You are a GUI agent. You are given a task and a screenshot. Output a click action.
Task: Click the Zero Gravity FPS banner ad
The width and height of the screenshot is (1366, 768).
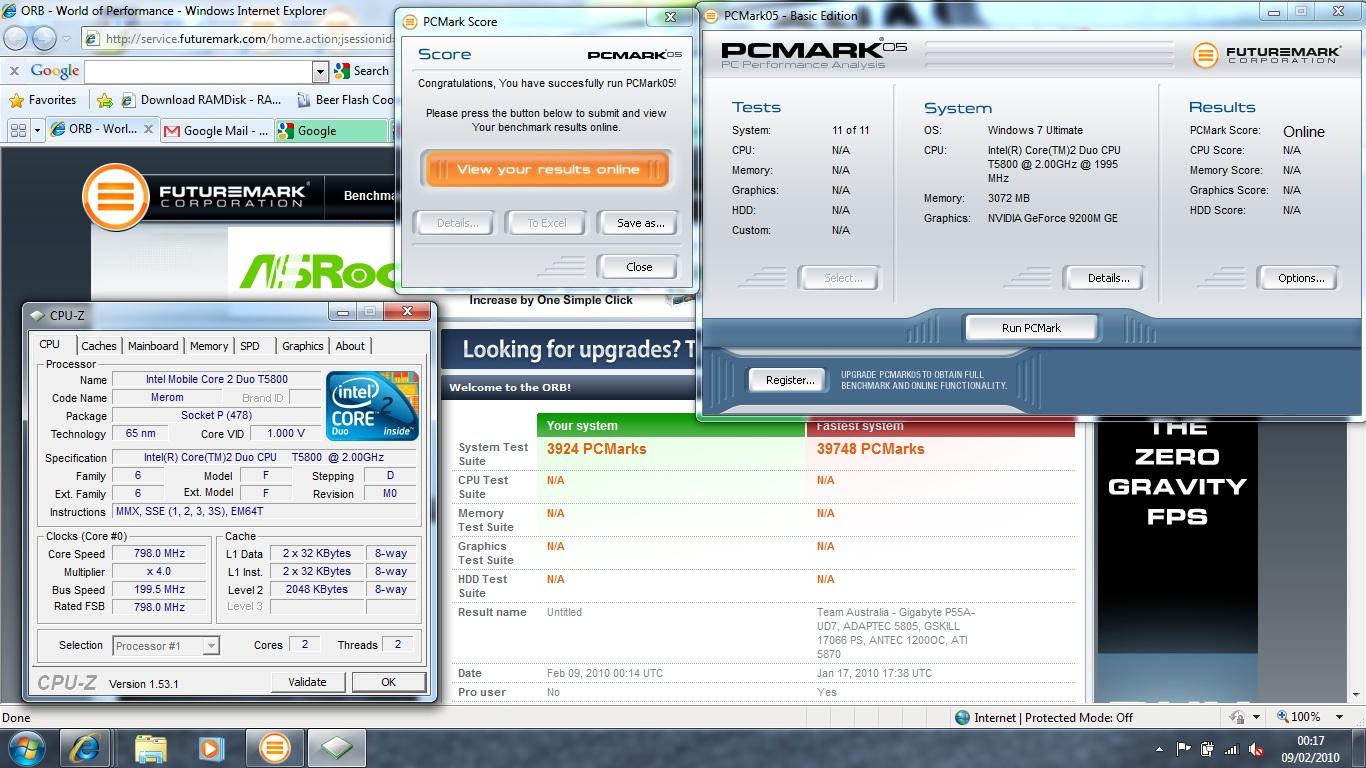tap(1177, 560)
